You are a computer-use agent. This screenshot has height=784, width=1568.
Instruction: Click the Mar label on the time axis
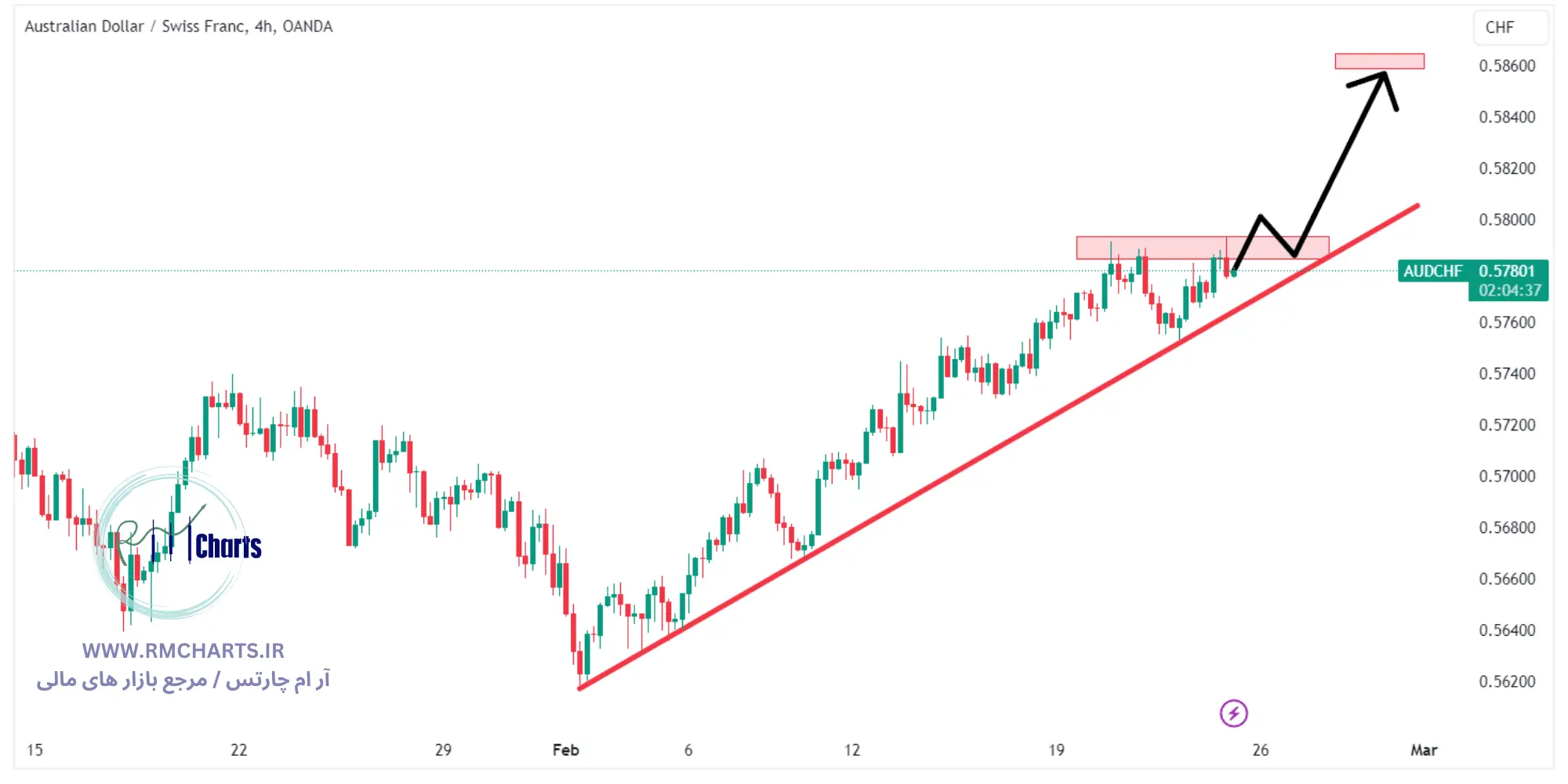pyautogui.click(x=1424, y=750)
